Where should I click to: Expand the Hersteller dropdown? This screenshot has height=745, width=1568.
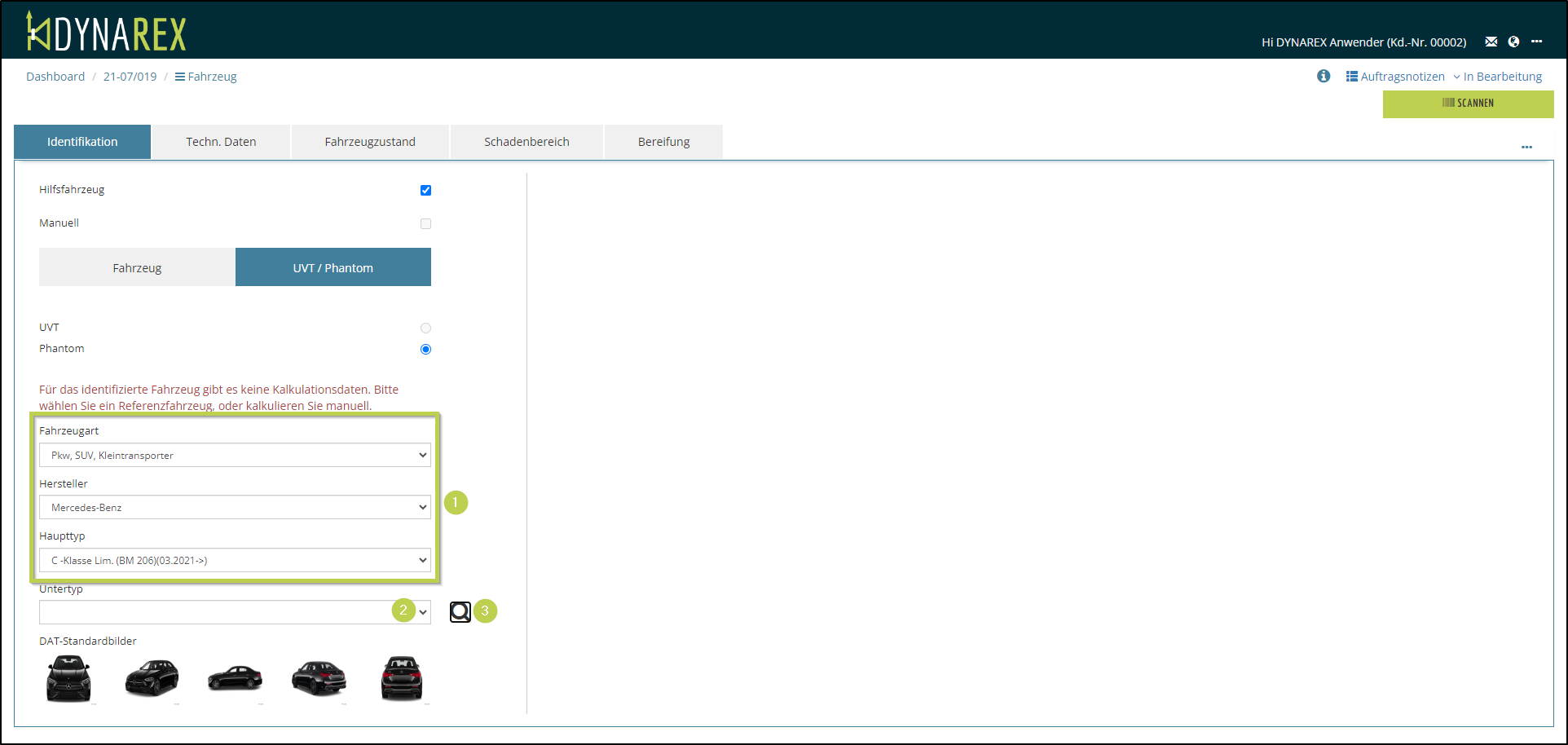(235, 507)
